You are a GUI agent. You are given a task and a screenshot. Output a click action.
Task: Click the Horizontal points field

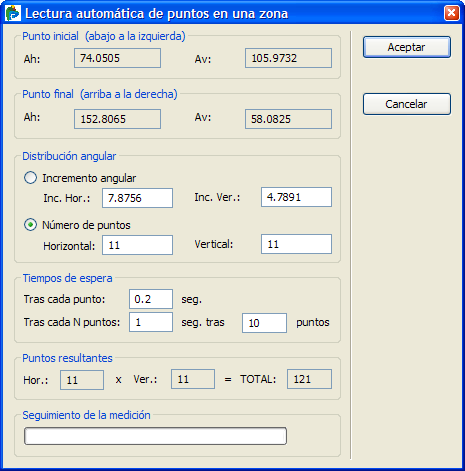pos(137,245)
